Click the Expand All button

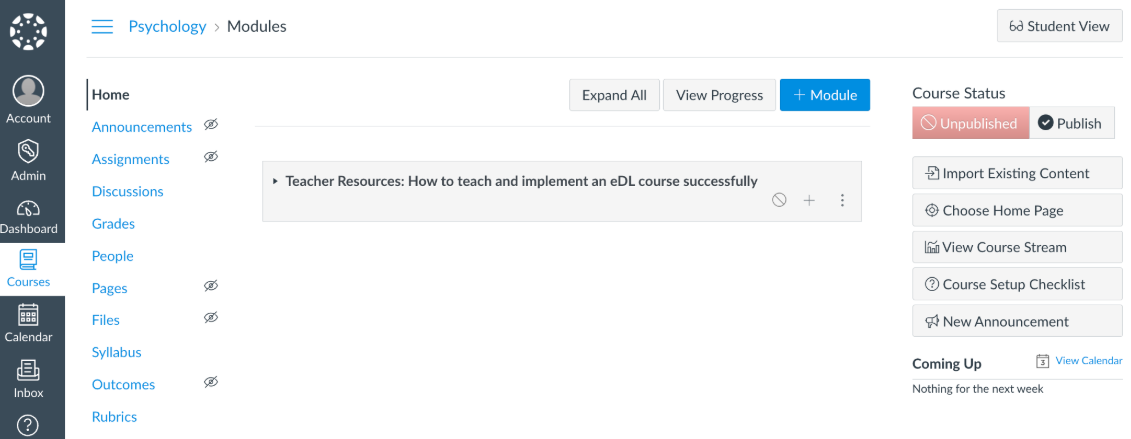tap(615, 95)
